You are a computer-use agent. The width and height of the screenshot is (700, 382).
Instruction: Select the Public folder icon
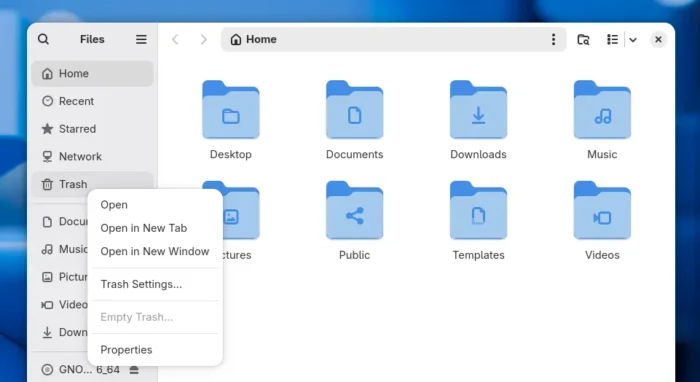click(x=354, y=210)
